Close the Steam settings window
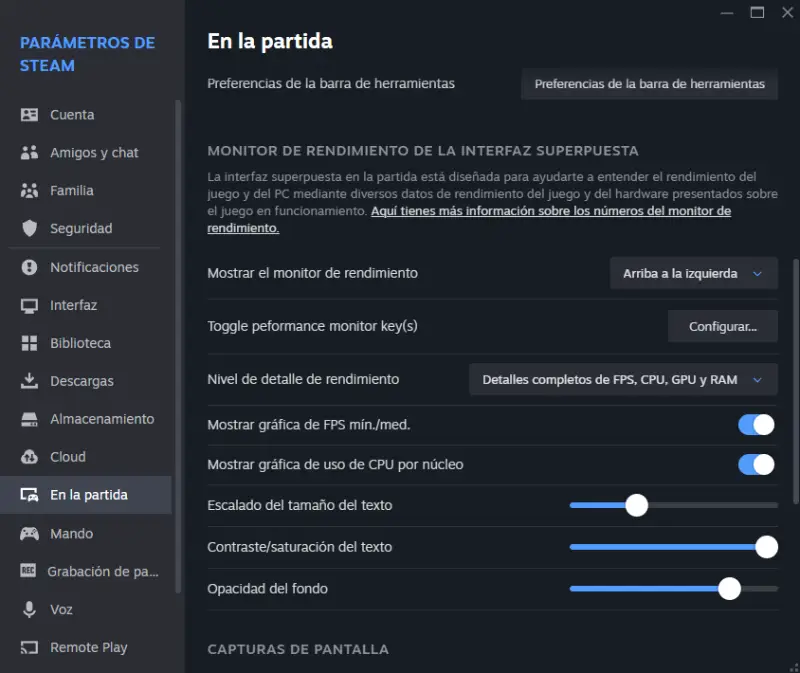Image resolution: width=800 pixels, height=673 pixels. (x=787, y=12)
